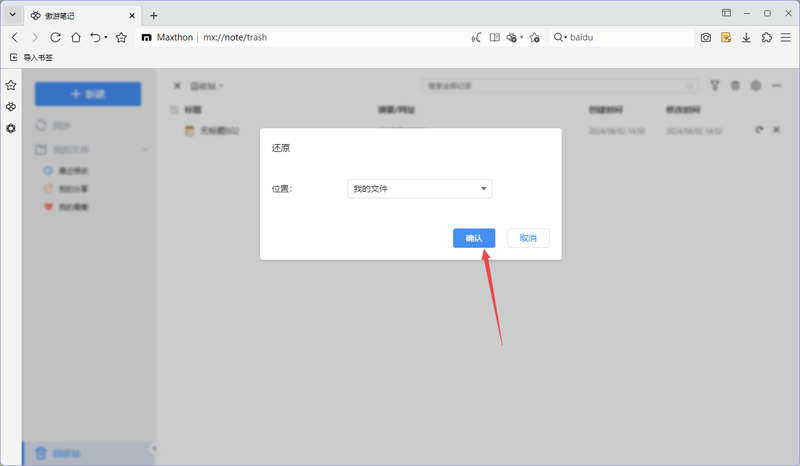This screenshot has height=466, width=800.
Task: Open settings gear in left sidebar
Action: [x=11, y=128]
